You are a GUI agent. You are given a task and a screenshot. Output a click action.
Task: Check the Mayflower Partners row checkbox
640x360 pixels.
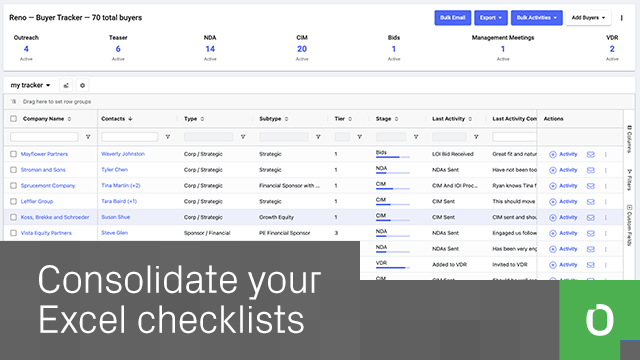tap(13, 154)
